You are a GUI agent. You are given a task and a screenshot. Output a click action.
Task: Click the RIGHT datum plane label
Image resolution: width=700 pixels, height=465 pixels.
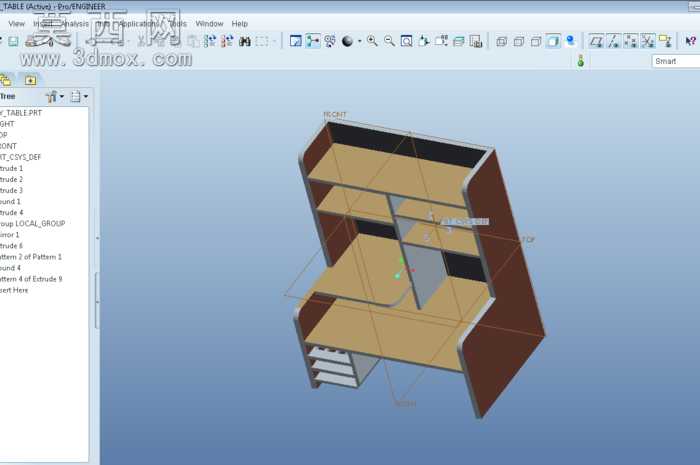[405, 404]
